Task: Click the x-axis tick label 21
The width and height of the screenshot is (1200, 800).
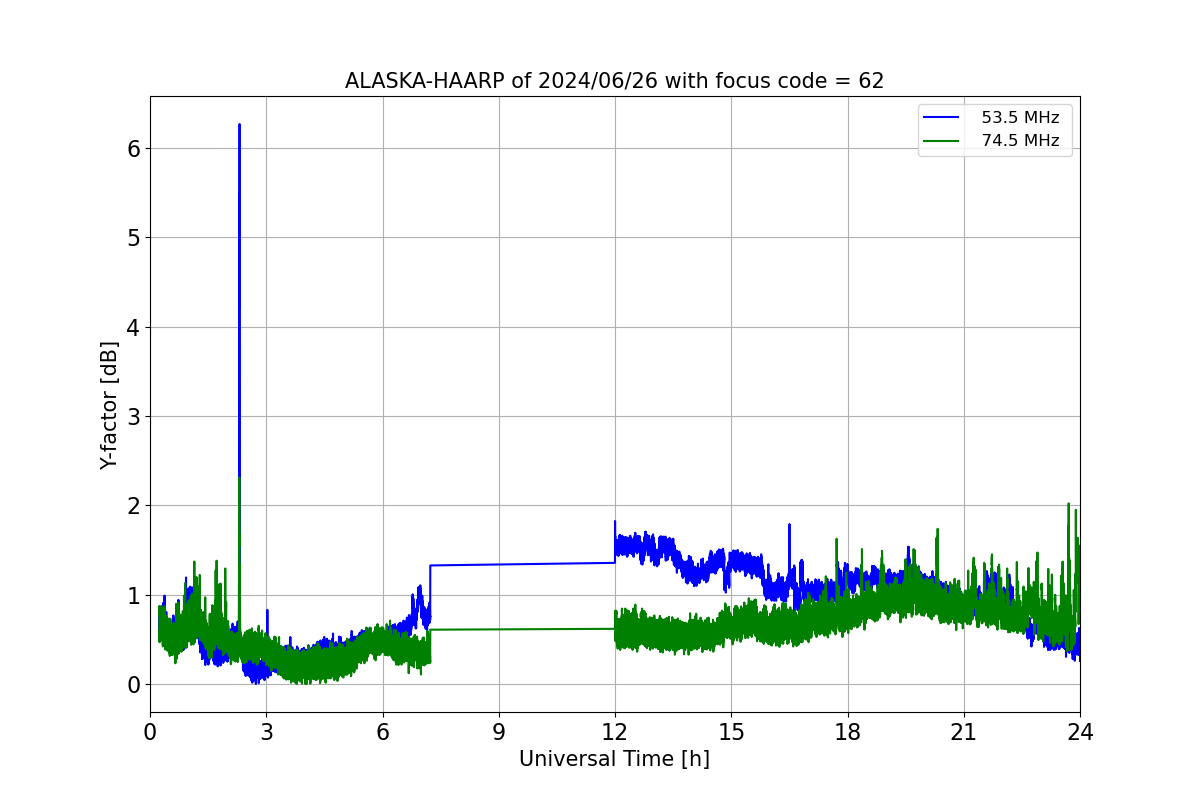Action: [964, 732]
